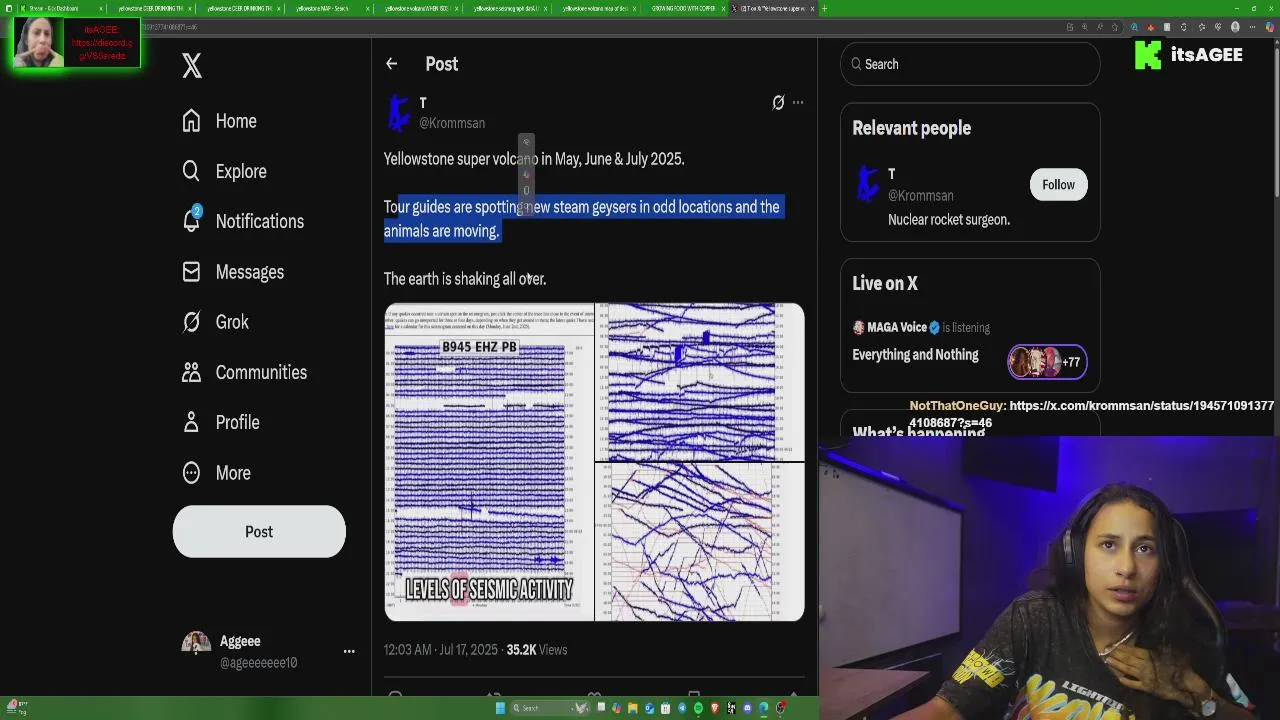Click the favorites star in address bar
The height and width of the screenshot is (720, 1280).
pyautogui.click(x=1115, y=27)
